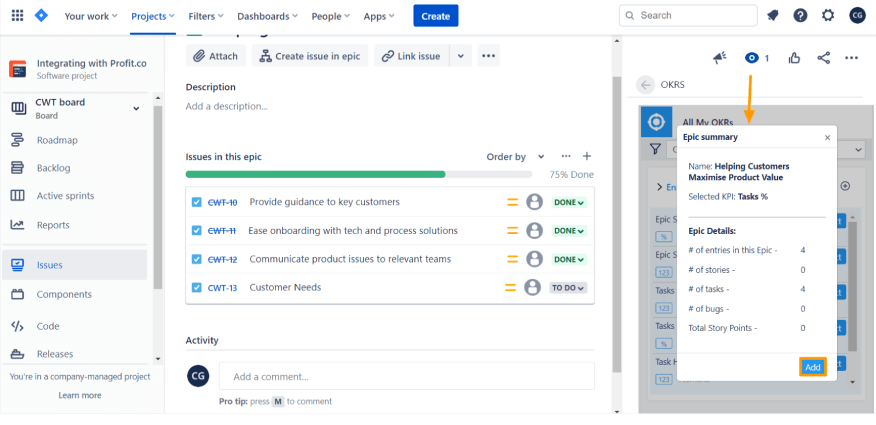876x425 pixels.
Task: Click the share icon
Action: (823, 58)
